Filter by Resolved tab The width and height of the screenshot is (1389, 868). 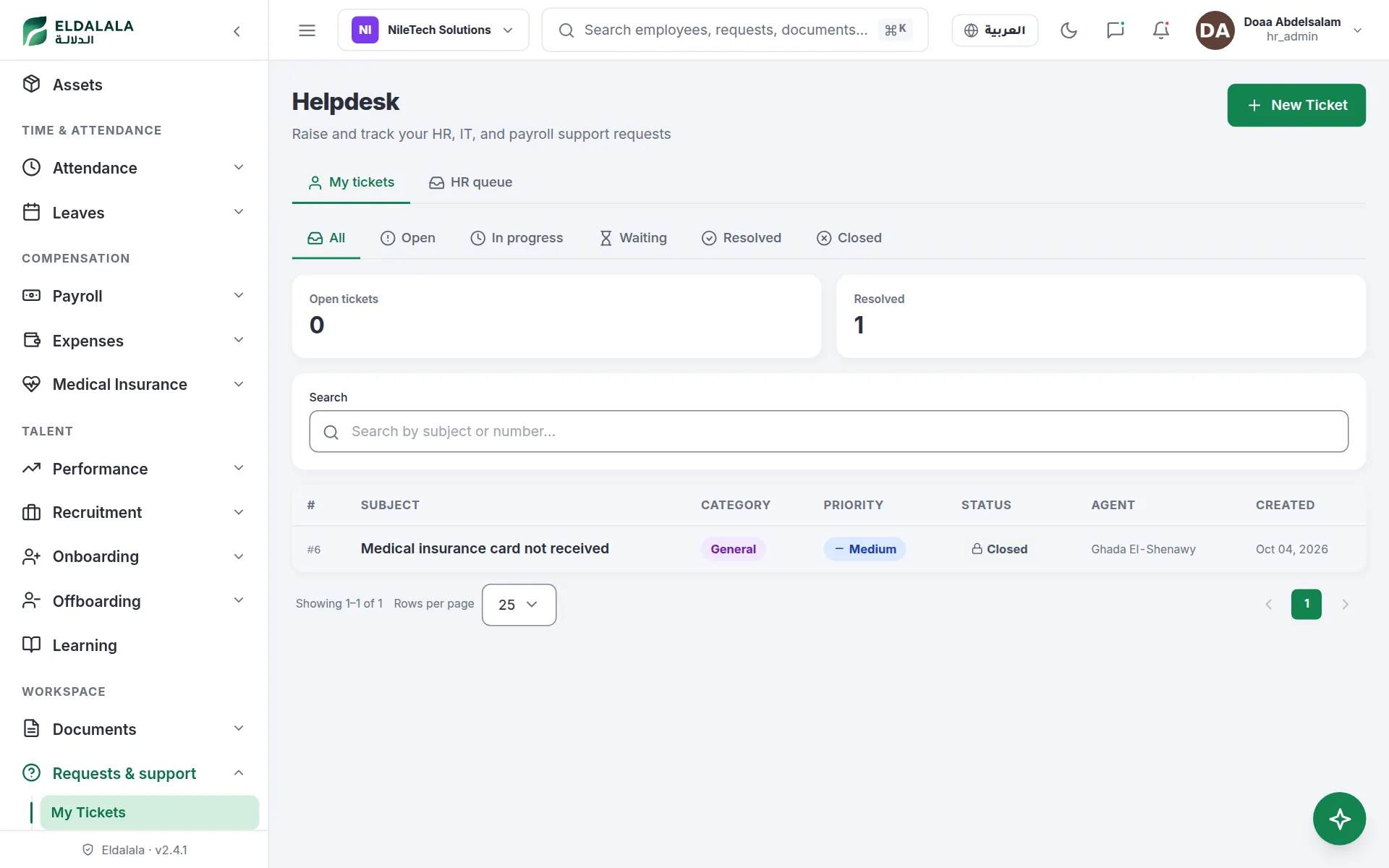click(x=742, y=238)
